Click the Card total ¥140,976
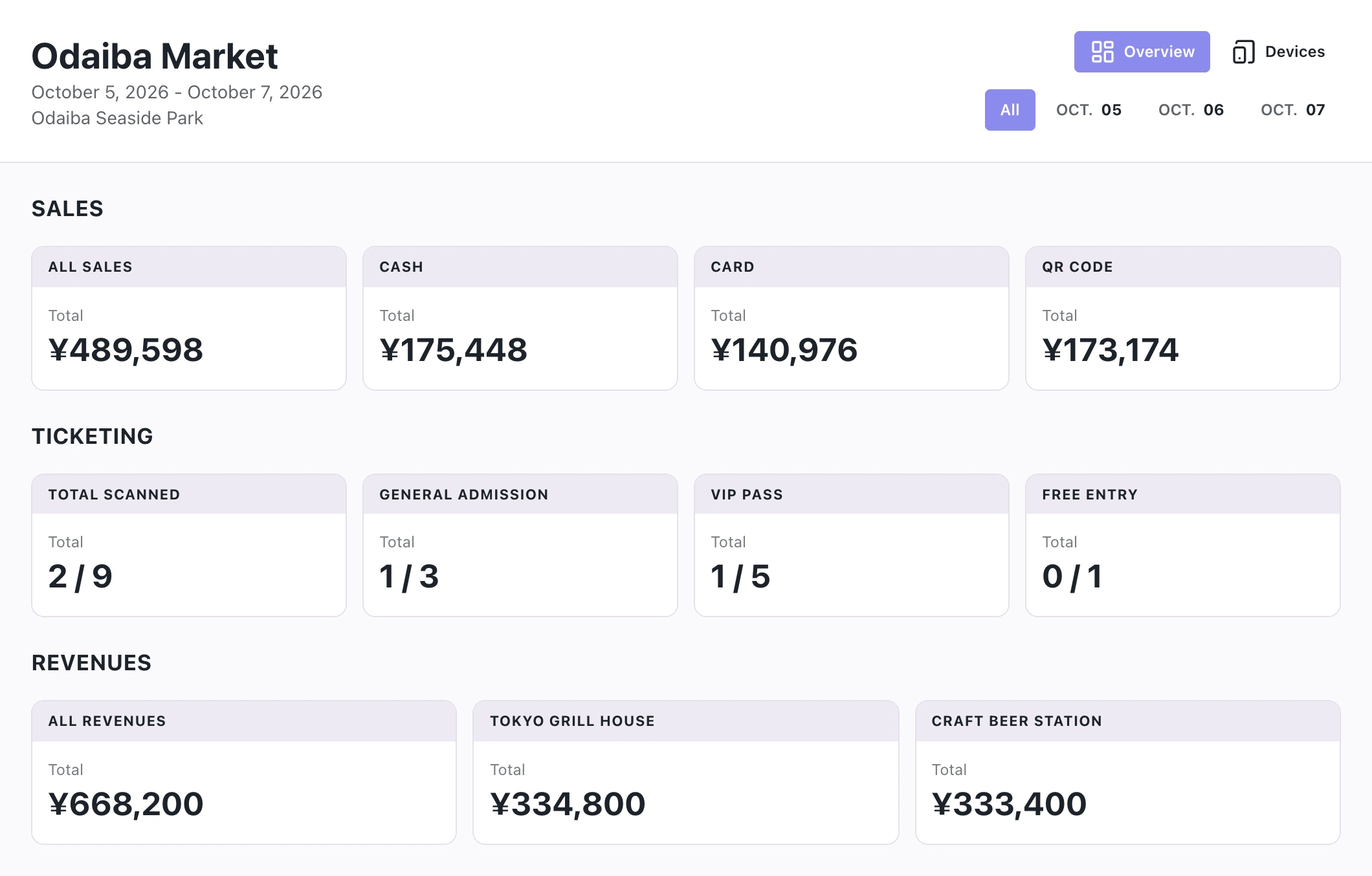1372x876 pixels. pyautogui.click(x=784, y=350)
